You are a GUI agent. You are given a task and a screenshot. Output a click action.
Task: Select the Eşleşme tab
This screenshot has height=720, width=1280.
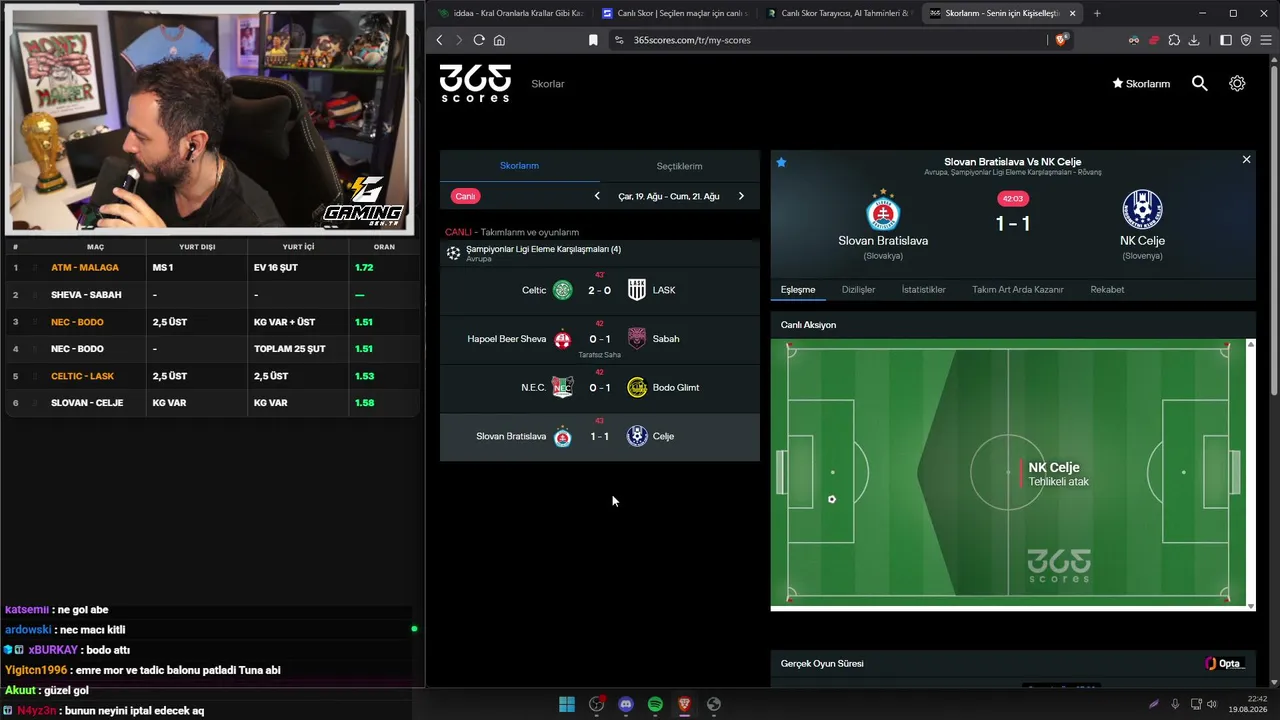(x=798, y=290)
